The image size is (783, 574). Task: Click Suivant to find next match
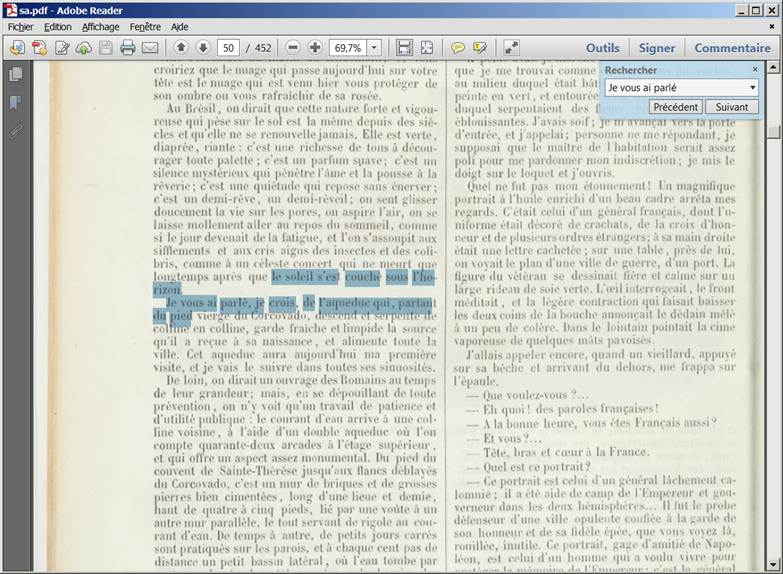pyautogui.click(x=731, y=107)
